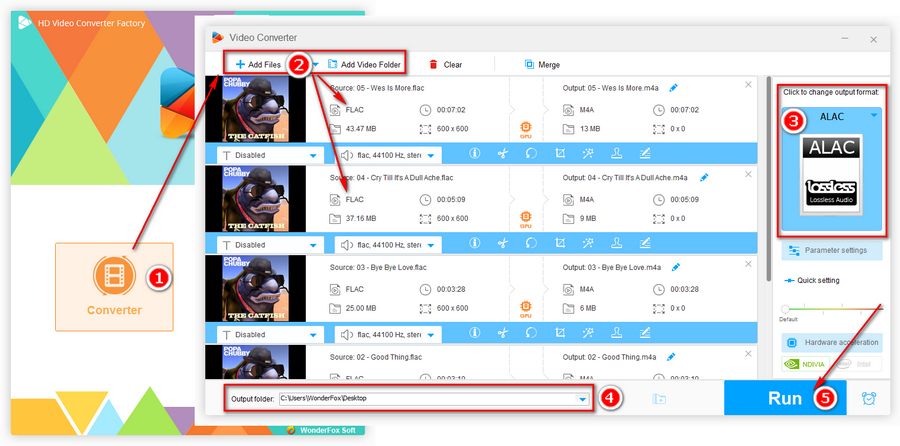The width and height of the screenshot is (900, 446).
Task: Open file info for Cry Till It's A Dull Ache
Action: point(475,243)
